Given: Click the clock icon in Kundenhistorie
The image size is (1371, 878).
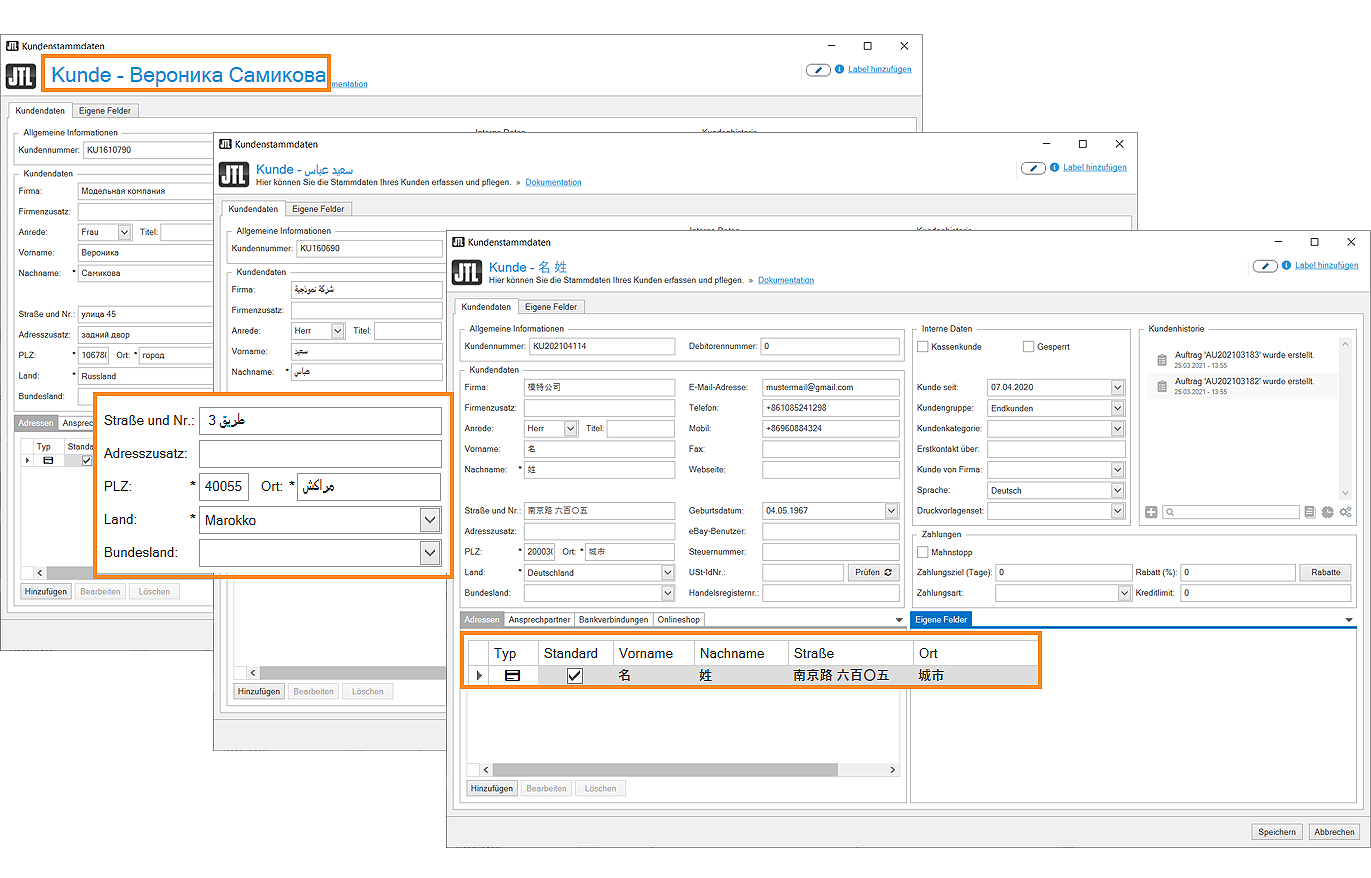Looking at the screenshot, I should click(1327, 512).
